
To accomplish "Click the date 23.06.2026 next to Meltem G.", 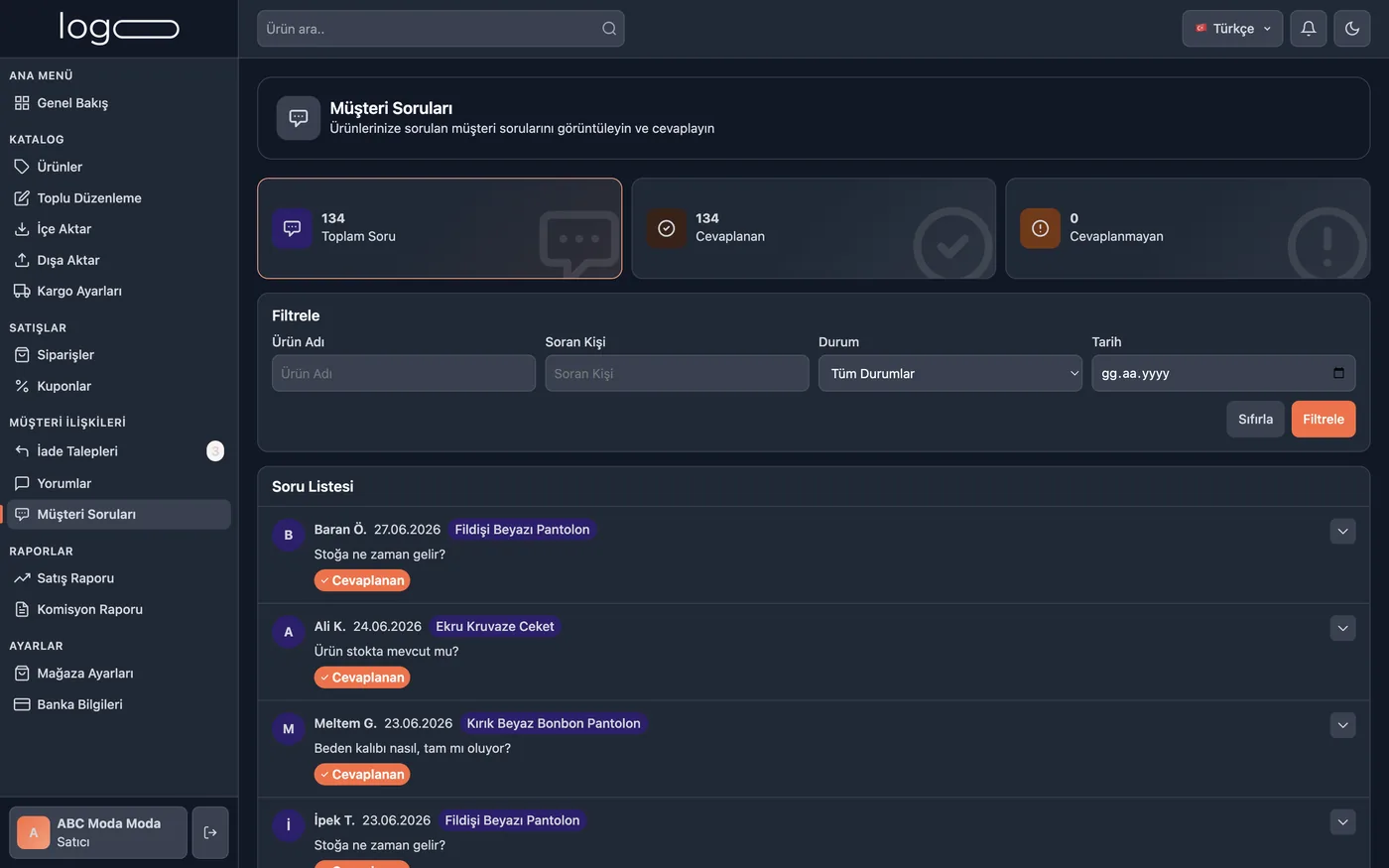I will pyautogui.click(x=418, y=724).
